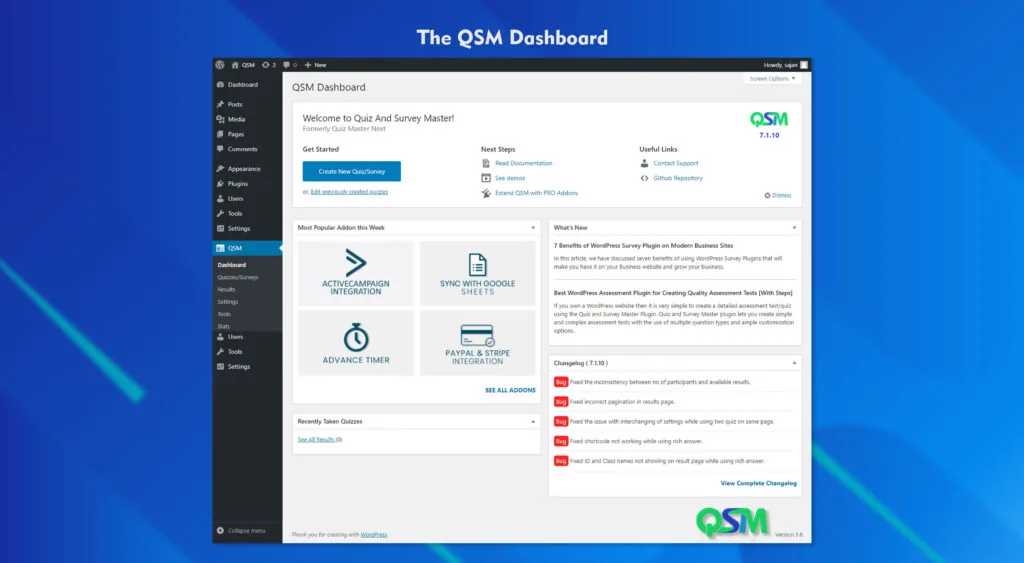
Task: Dismiss the welcome panel
Action: (x=778, y=195)
